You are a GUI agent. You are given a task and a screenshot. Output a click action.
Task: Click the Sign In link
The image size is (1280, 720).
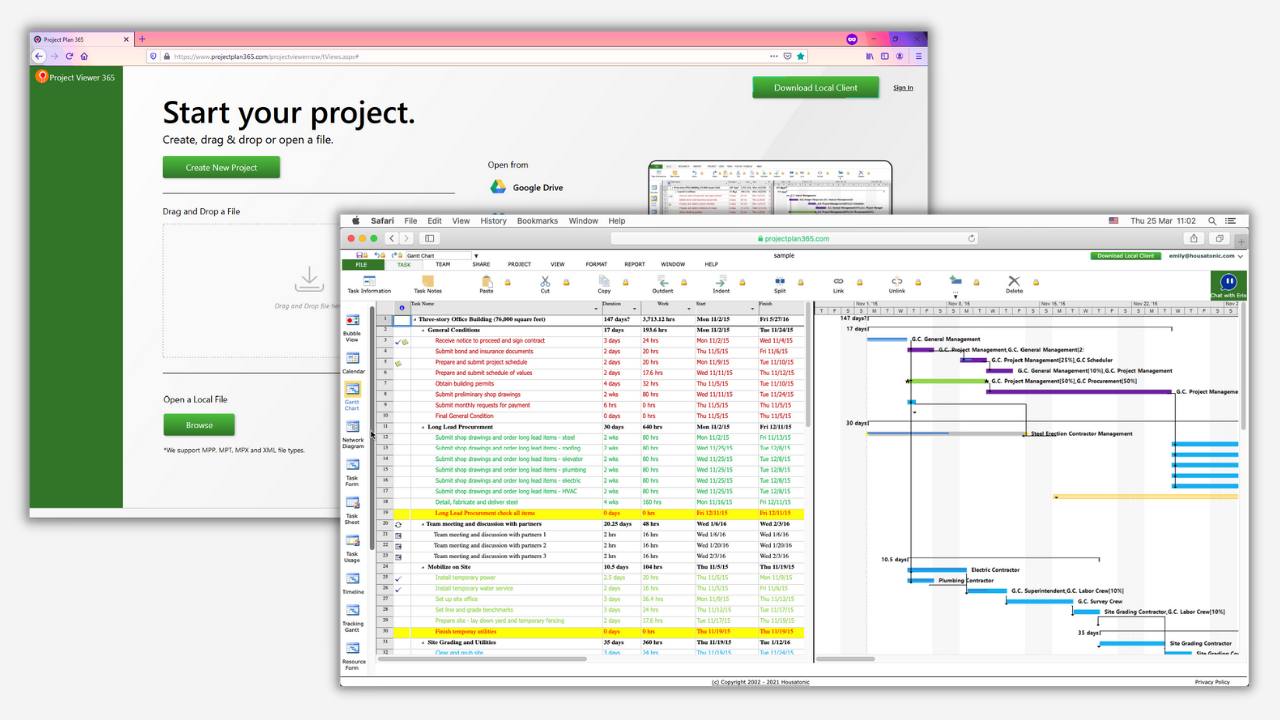[903, 88]
